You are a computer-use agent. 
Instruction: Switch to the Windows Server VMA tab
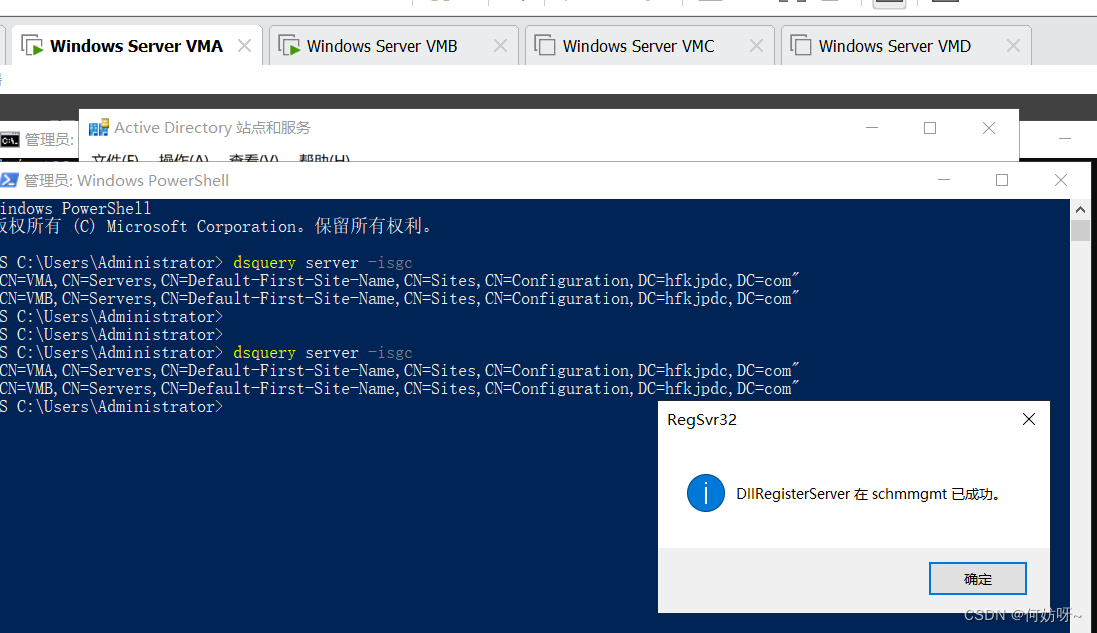[x=136, y=46]
